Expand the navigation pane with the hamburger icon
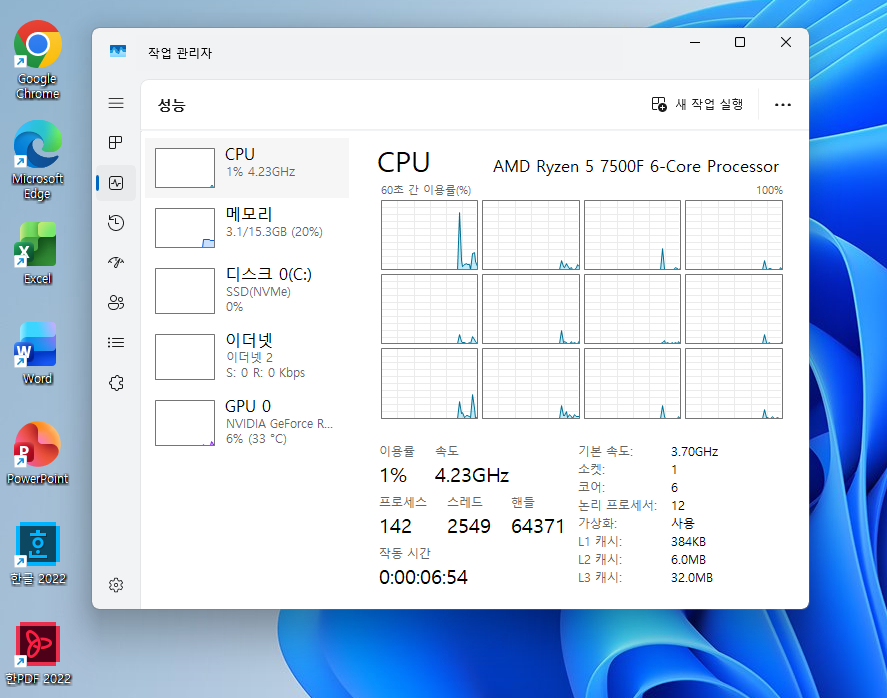This screenshot has width=887, height=698. point(115,103)
